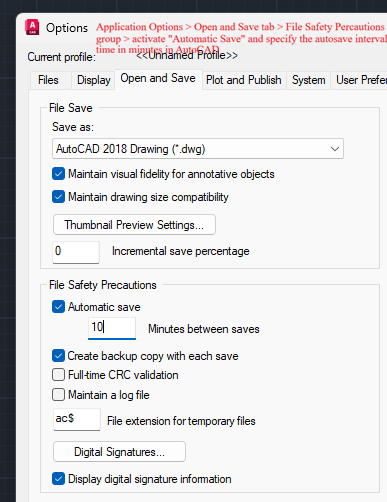387x502 pixels.
Task: Switch to the System tab
Action: pos(309,80)
